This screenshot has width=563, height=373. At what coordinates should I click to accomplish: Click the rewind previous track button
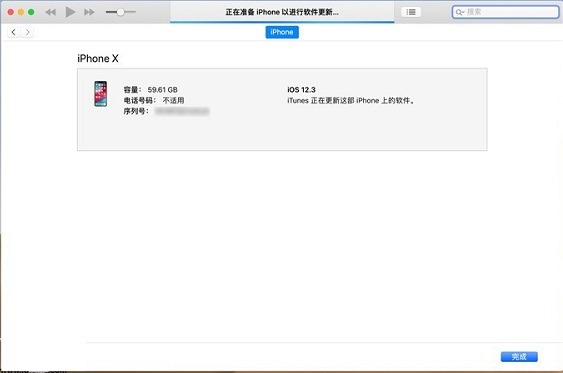pyautogui.click(x=50, y=12)
